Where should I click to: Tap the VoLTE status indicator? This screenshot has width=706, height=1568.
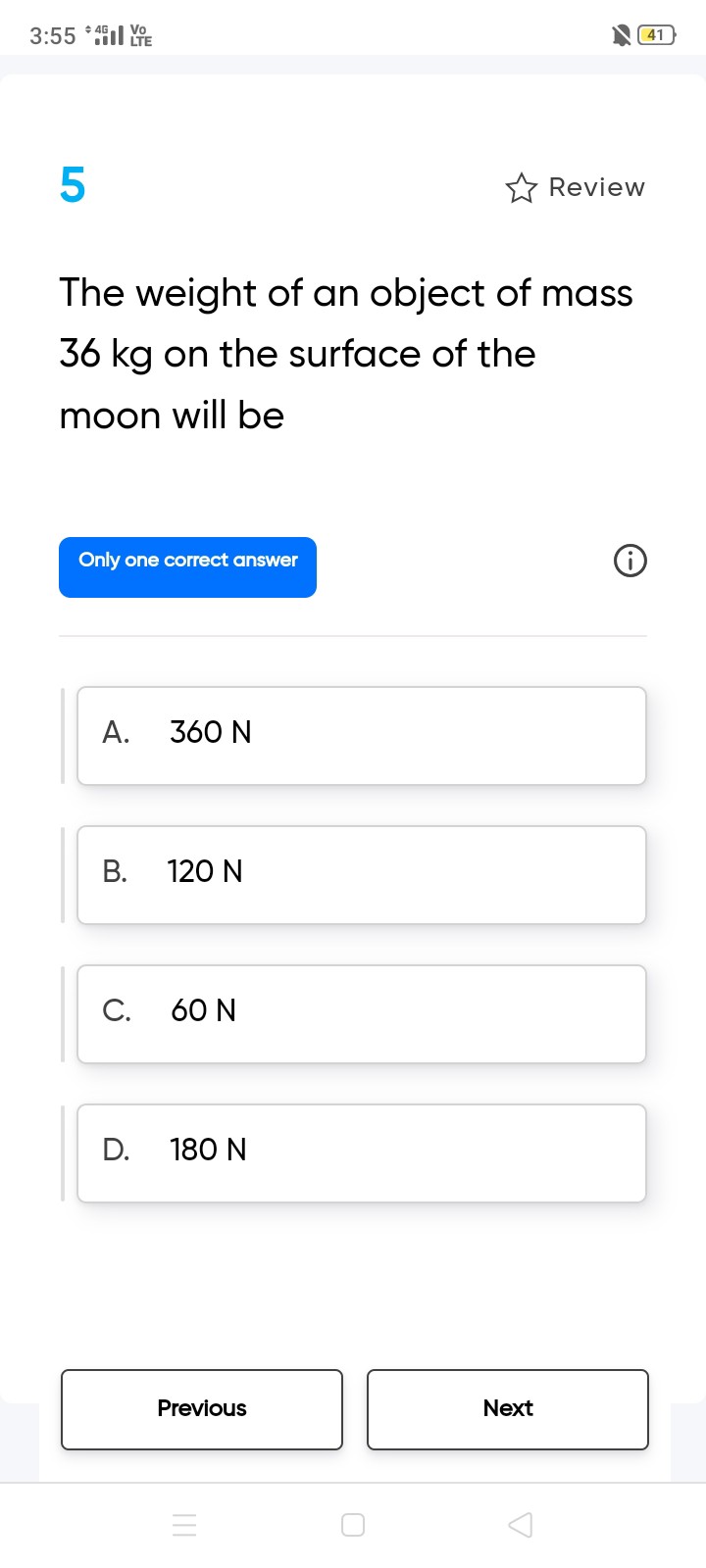coord(141,36)
